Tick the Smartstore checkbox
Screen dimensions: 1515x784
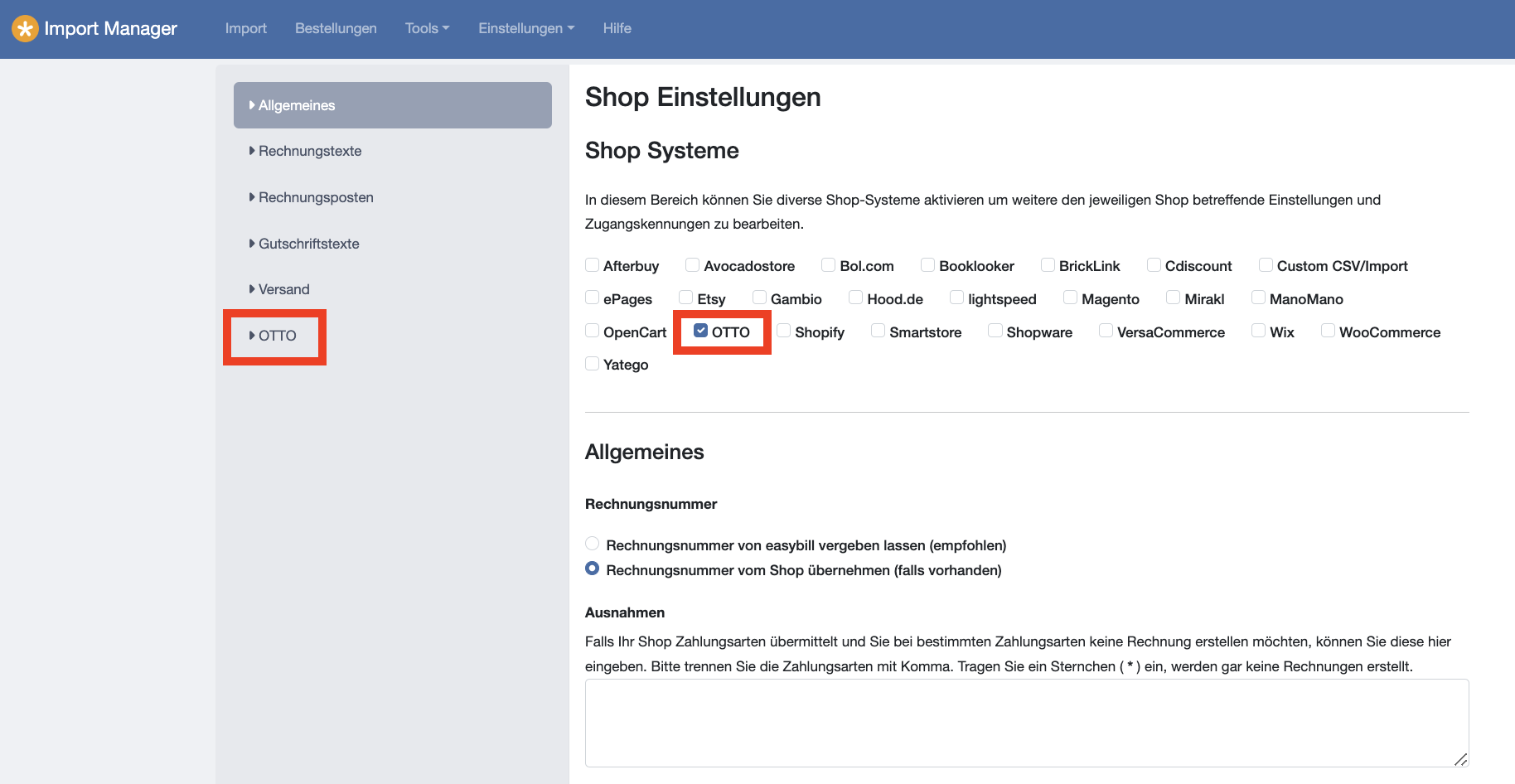pyautogui.click(x=879, y=331)
